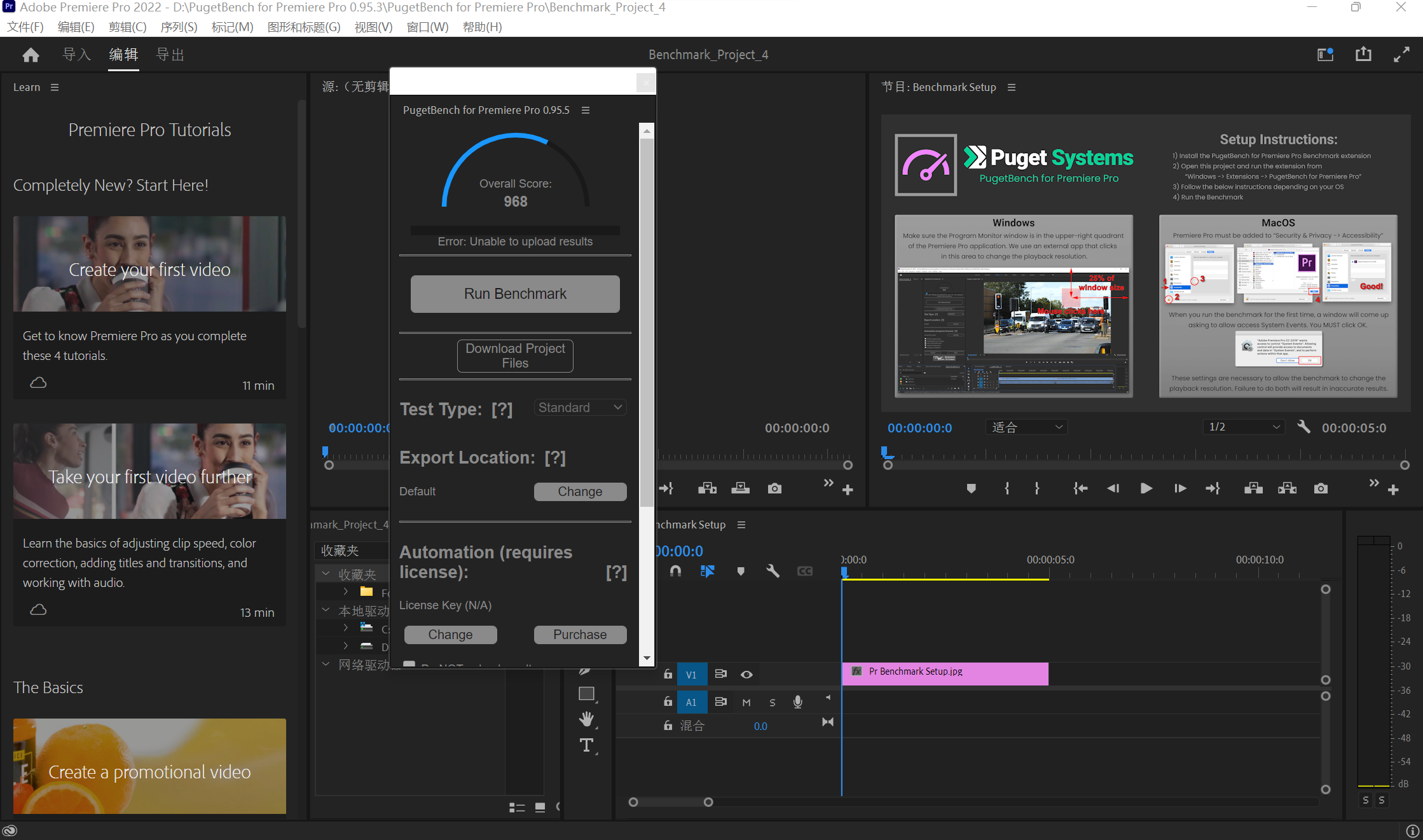Collapse 本地驱动 tree node

[x=326, y=610]
